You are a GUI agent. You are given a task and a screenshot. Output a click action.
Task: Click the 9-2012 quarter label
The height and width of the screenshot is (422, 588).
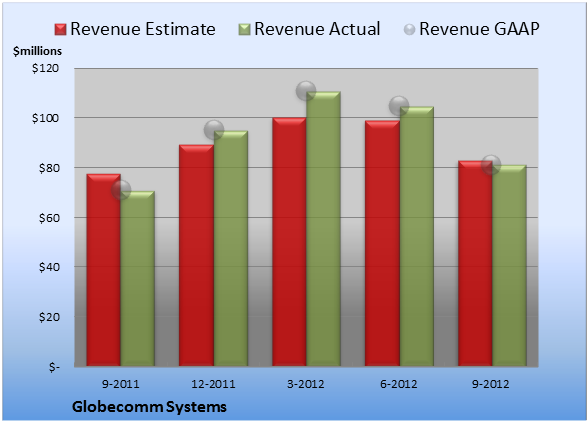490,384
